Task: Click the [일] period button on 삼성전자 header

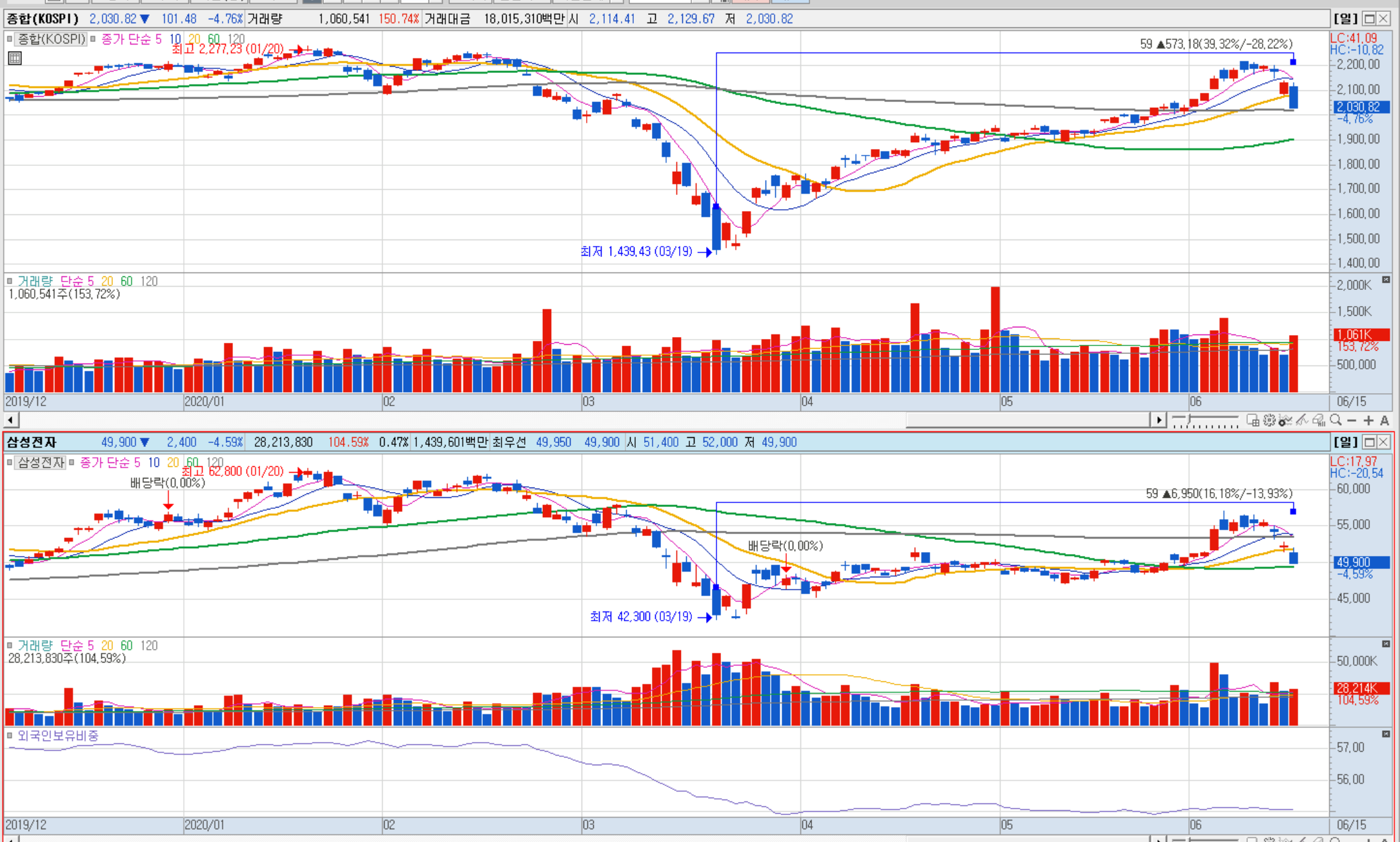Action: (1346, 442)
